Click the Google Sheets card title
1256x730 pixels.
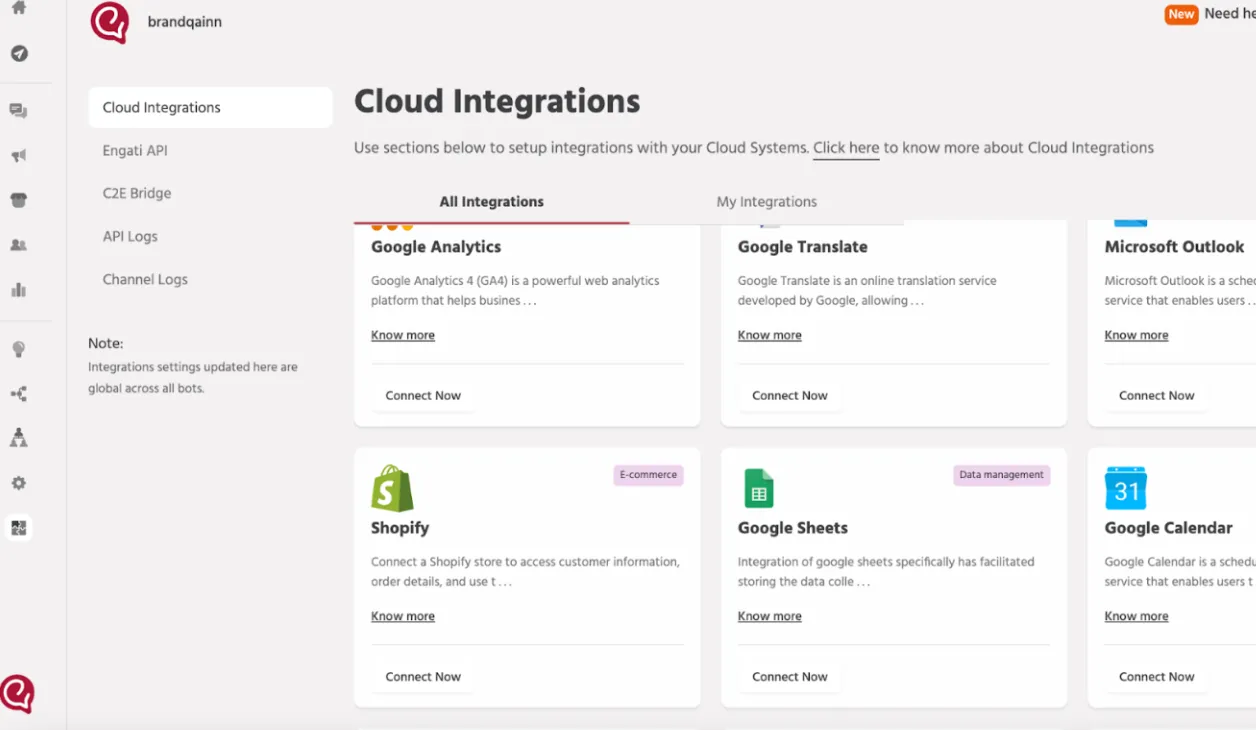click(793, 528)
